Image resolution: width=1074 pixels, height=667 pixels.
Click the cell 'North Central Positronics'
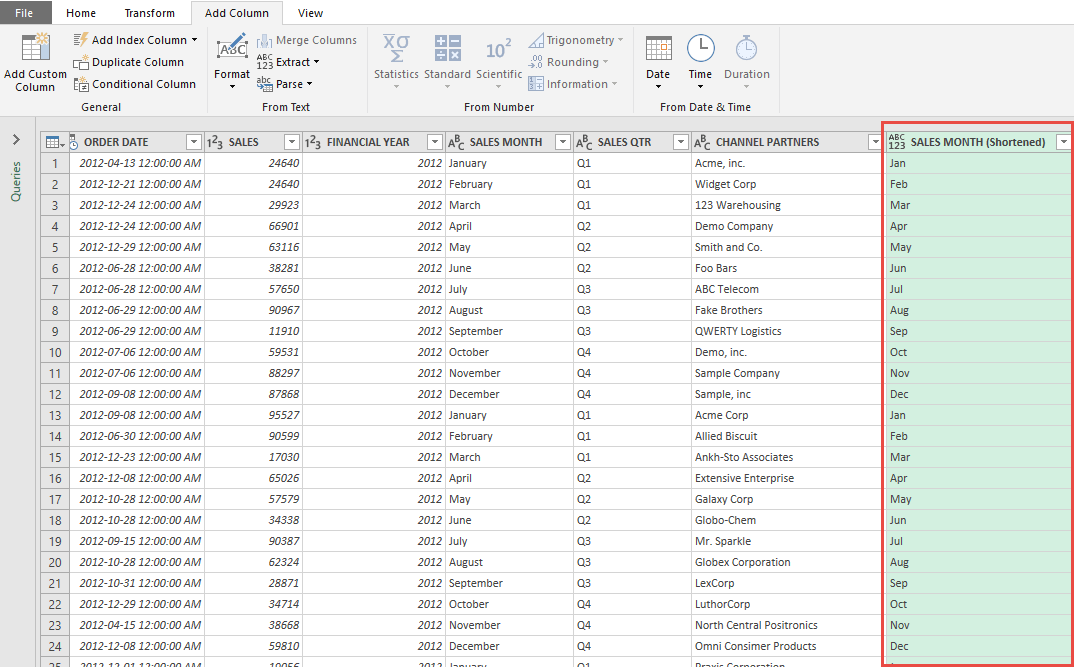(x=787, y=625)
